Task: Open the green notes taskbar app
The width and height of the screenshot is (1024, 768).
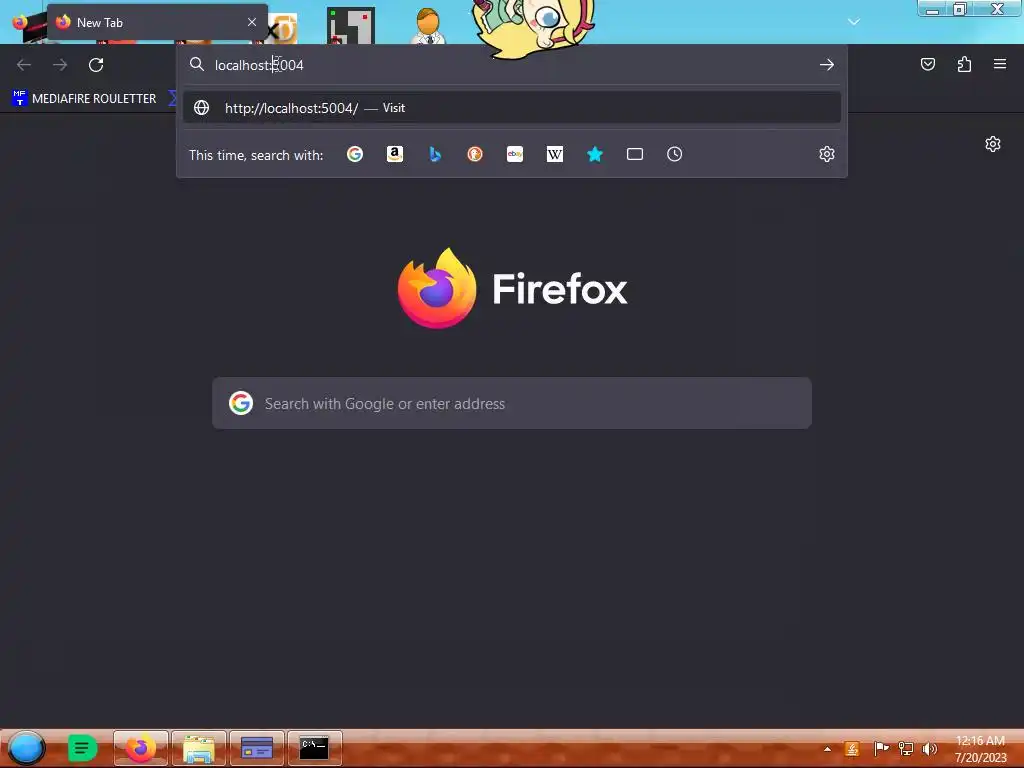Action: (x=82, y=748)
